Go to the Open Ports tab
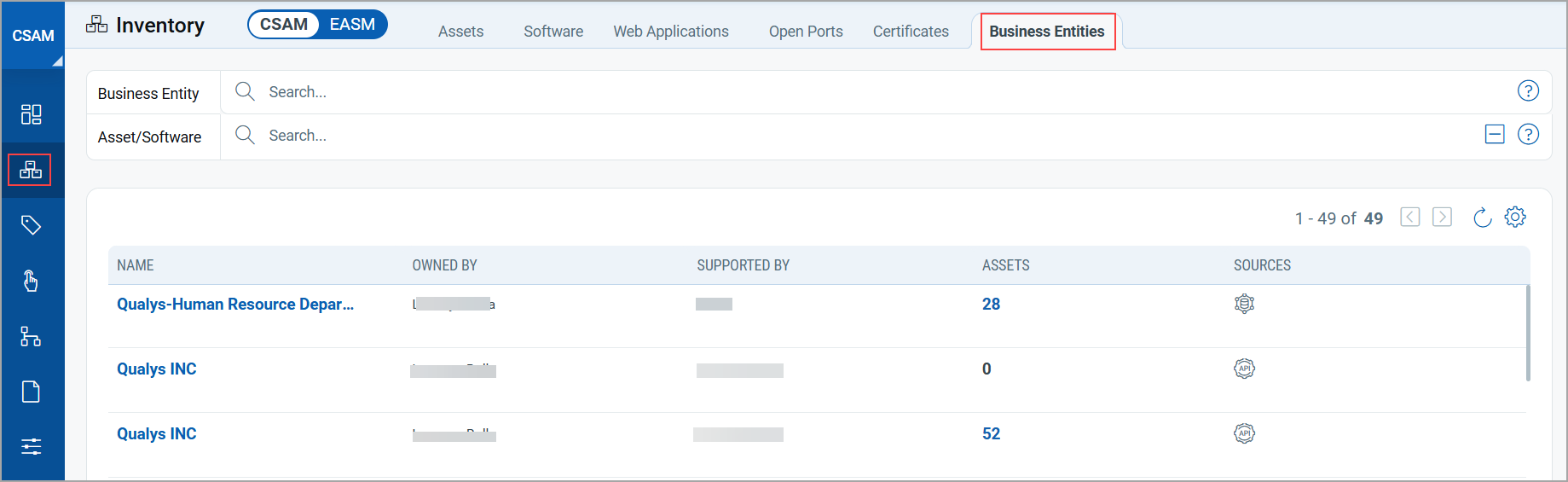1568x482 pixels. point(806,32)
